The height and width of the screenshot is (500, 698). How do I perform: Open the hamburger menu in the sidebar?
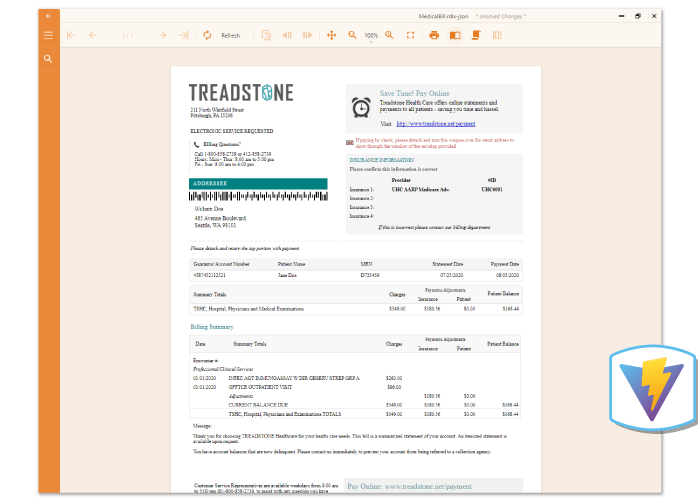[47, 35]
